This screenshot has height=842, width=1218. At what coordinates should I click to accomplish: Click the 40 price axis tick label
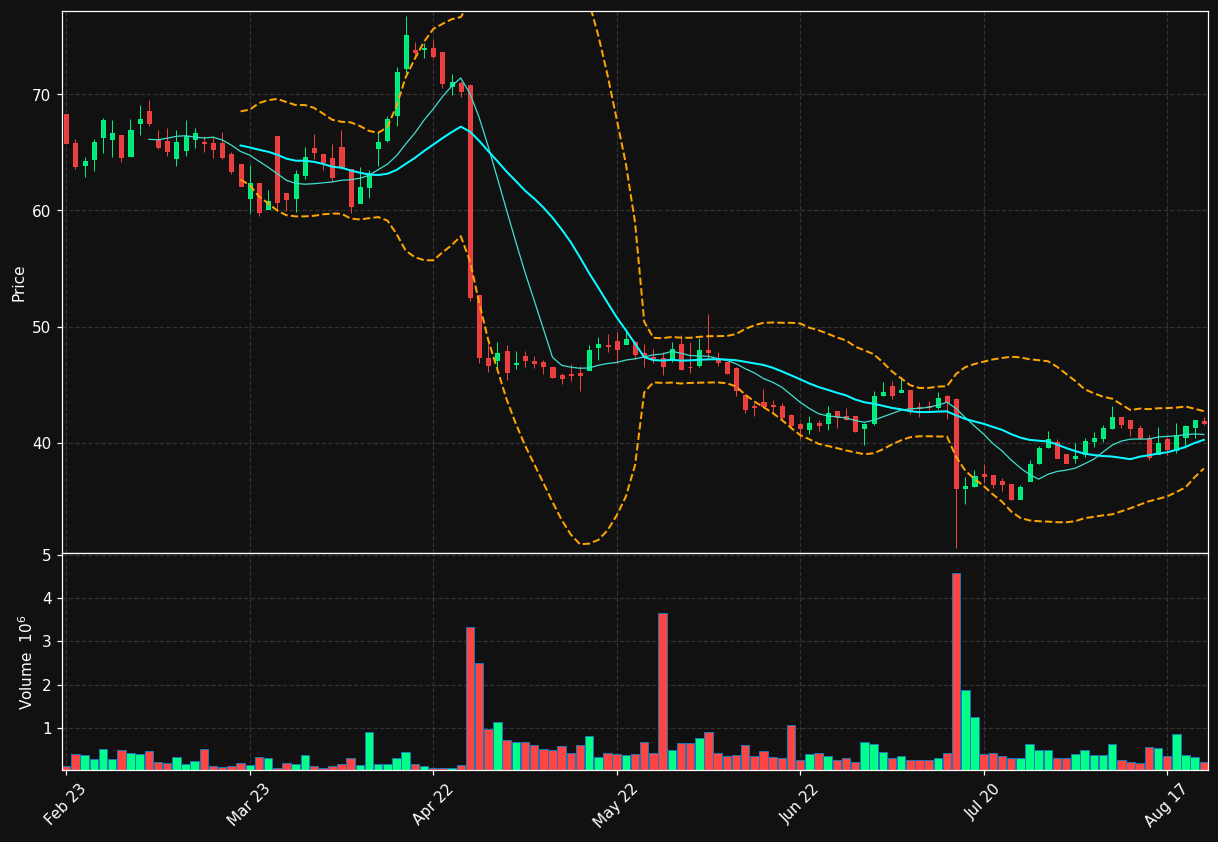click(41, 443)
